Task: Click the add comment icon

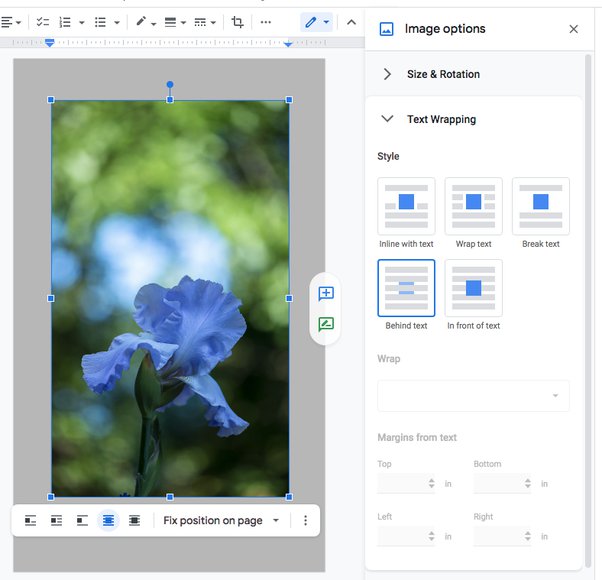Action: coord(325,293)
